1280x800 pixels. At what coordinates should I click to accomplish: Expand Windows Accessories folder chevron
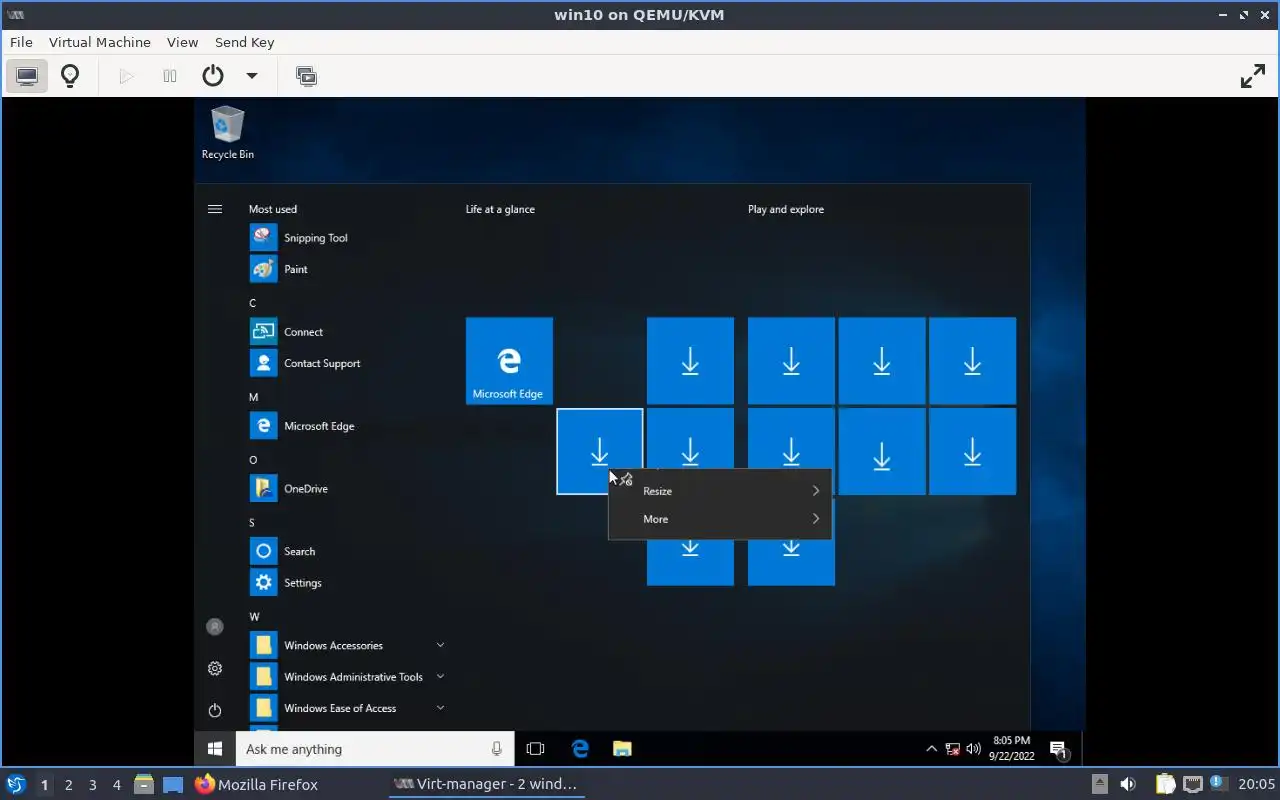click(x=440, y=645)
